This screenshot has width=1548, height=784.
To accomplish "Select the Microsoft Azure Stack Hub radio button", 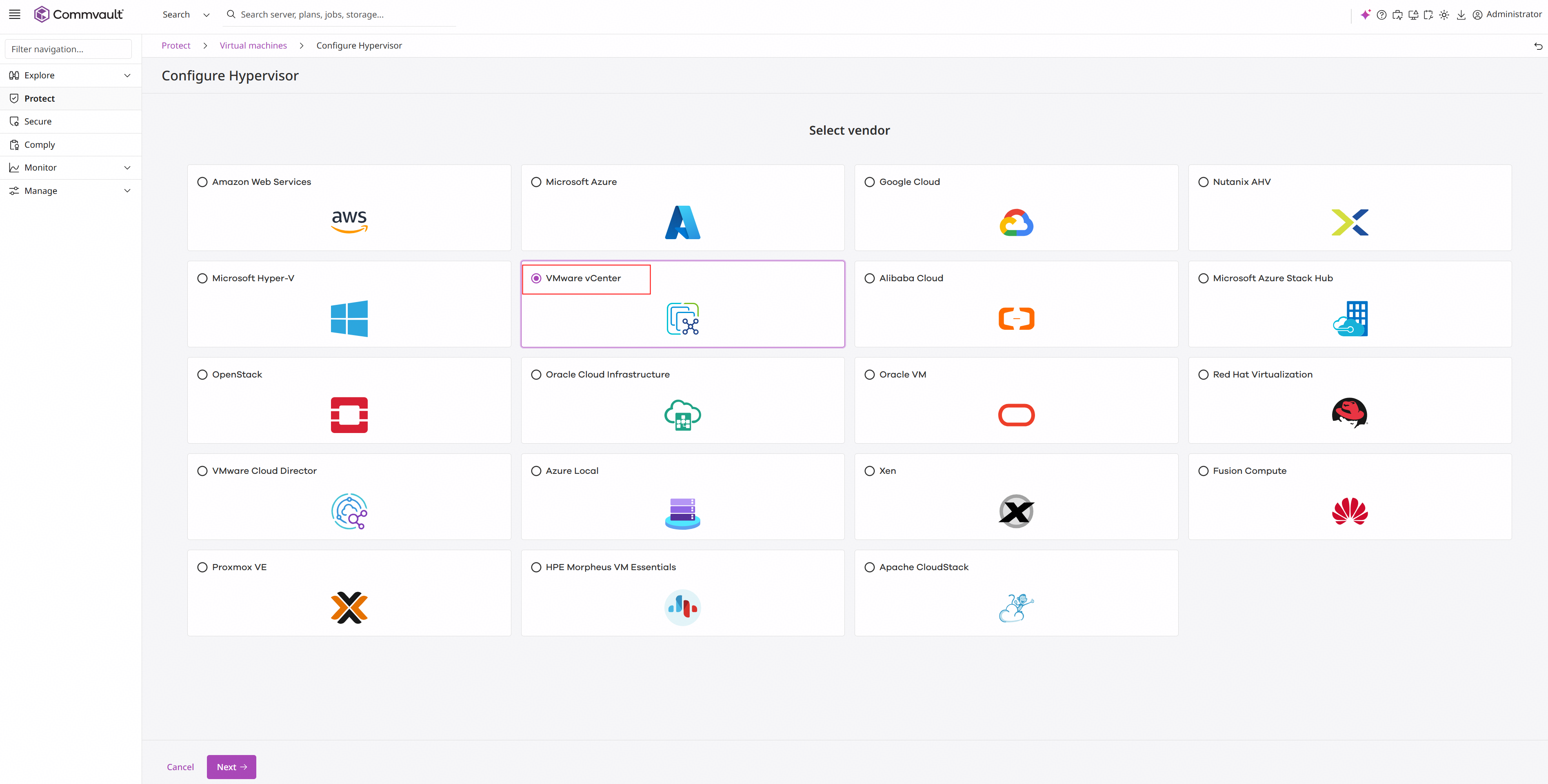I will click(1203, 278).
